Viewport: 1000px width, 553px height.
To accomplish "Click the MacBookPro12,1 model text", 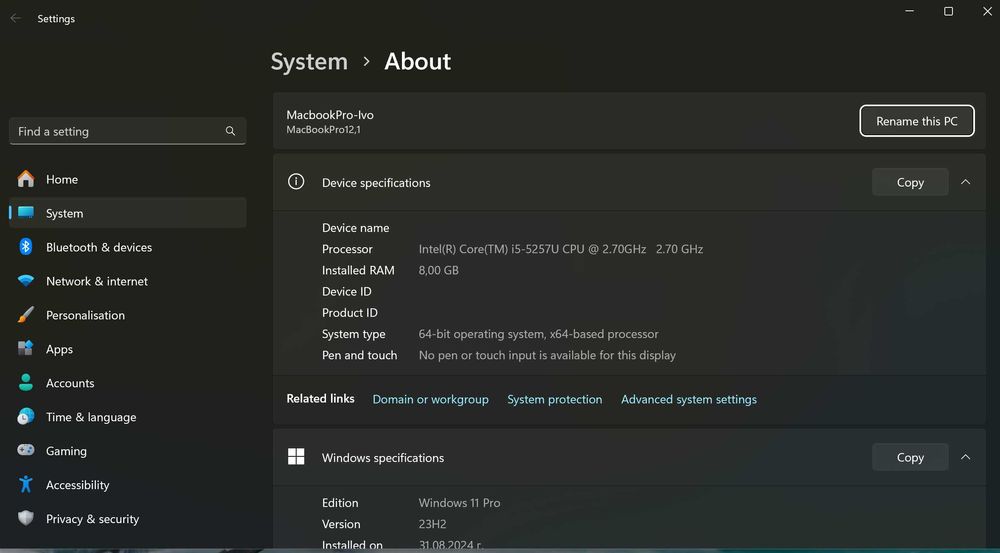I will pos(323,129).
